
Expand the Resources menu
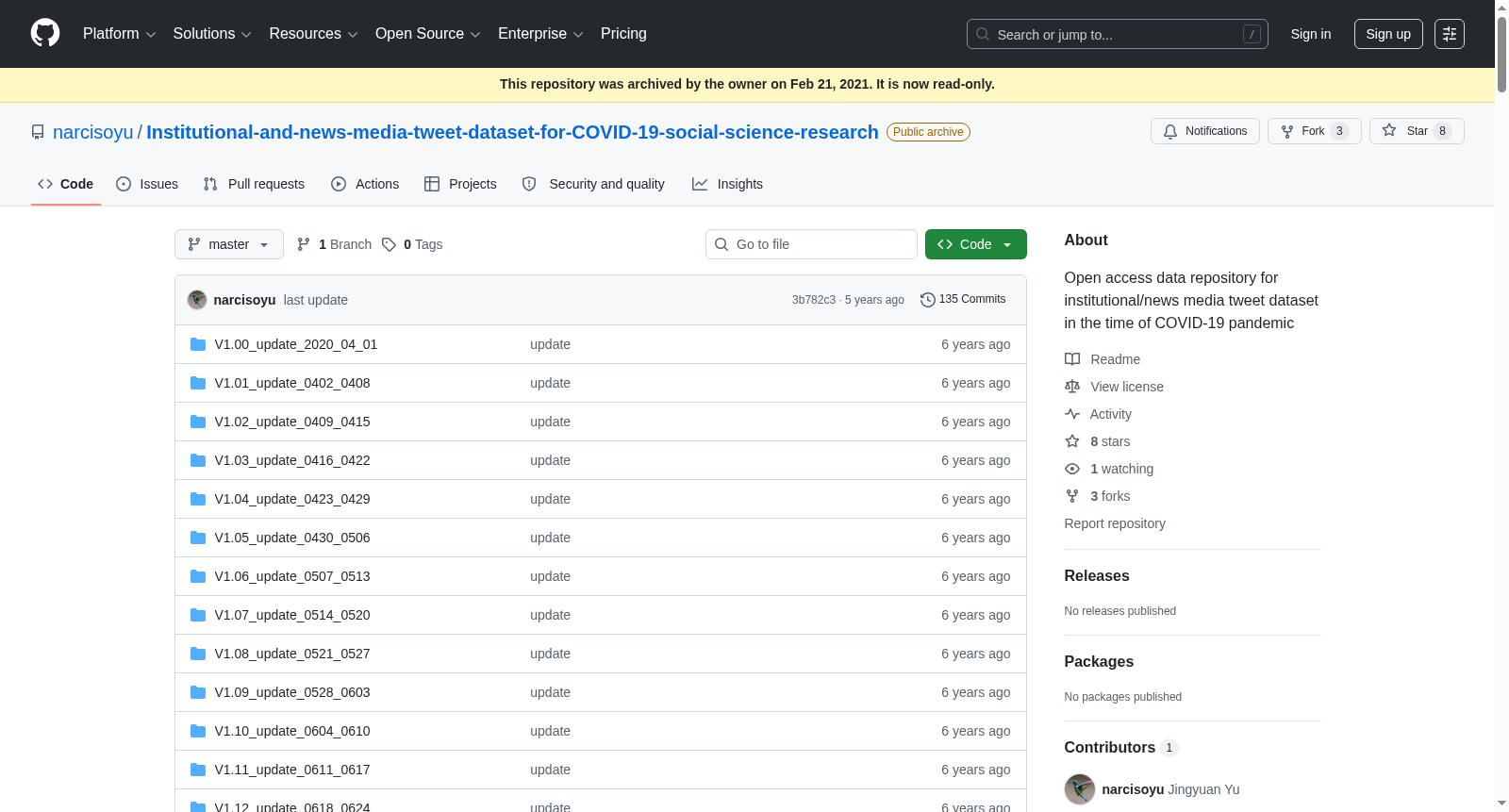pyautogui.click(x=313, y=34)
